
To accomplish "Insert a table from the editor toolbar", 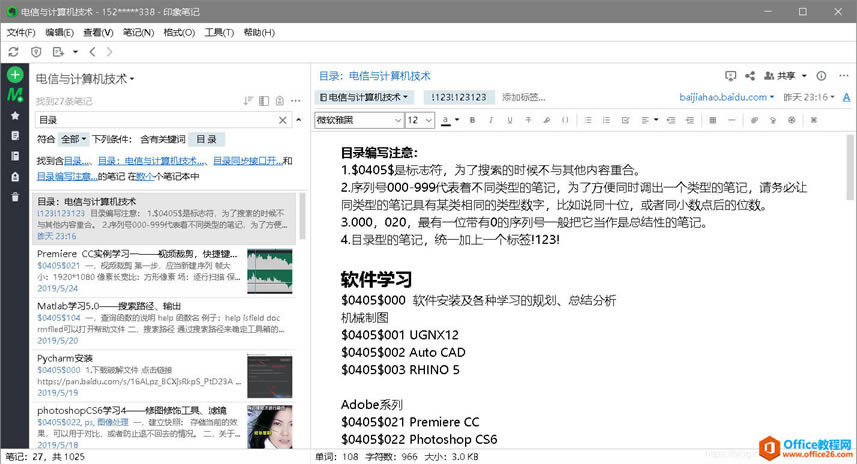I will click(x=712, y=120).
